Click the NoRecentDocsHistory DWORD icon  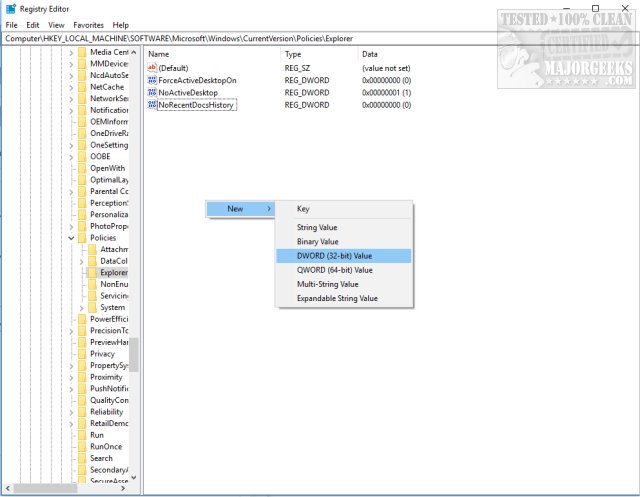point(152,104)
